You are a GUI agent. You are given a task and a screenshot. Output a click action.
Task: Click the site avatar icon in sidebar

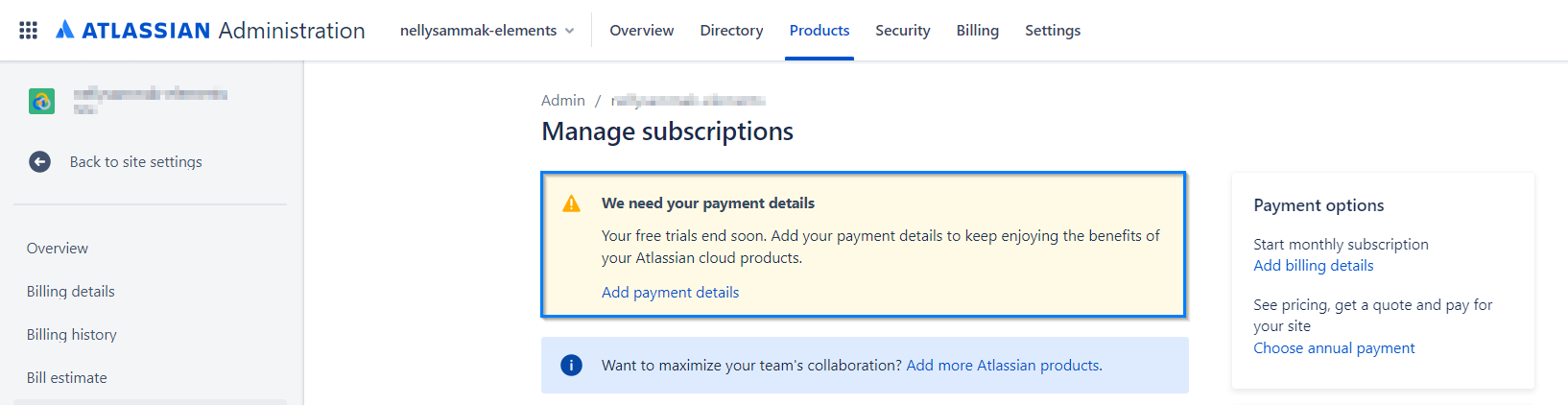point(41,101)
